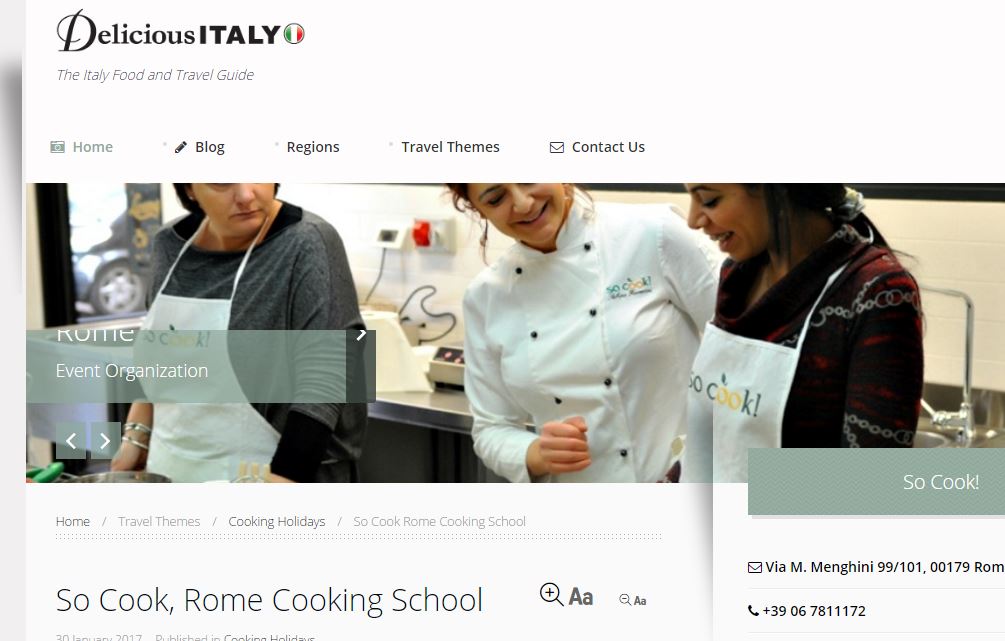
Task: Decrease font size with small magnifier
Action: click(633, 600)
